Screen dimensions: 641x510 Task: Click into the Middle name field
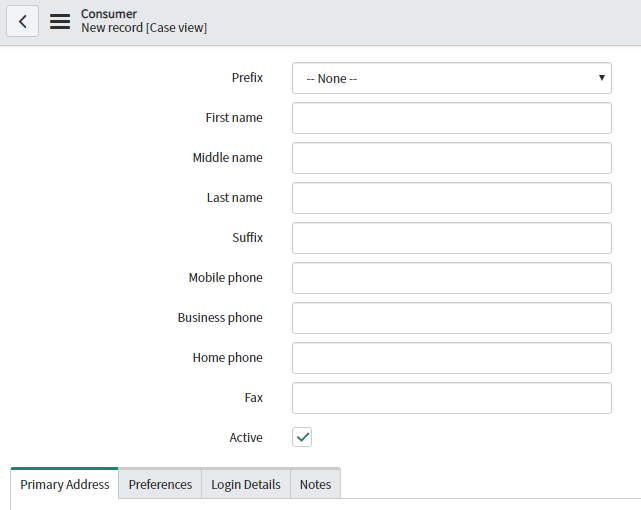[x=451, y=158]
